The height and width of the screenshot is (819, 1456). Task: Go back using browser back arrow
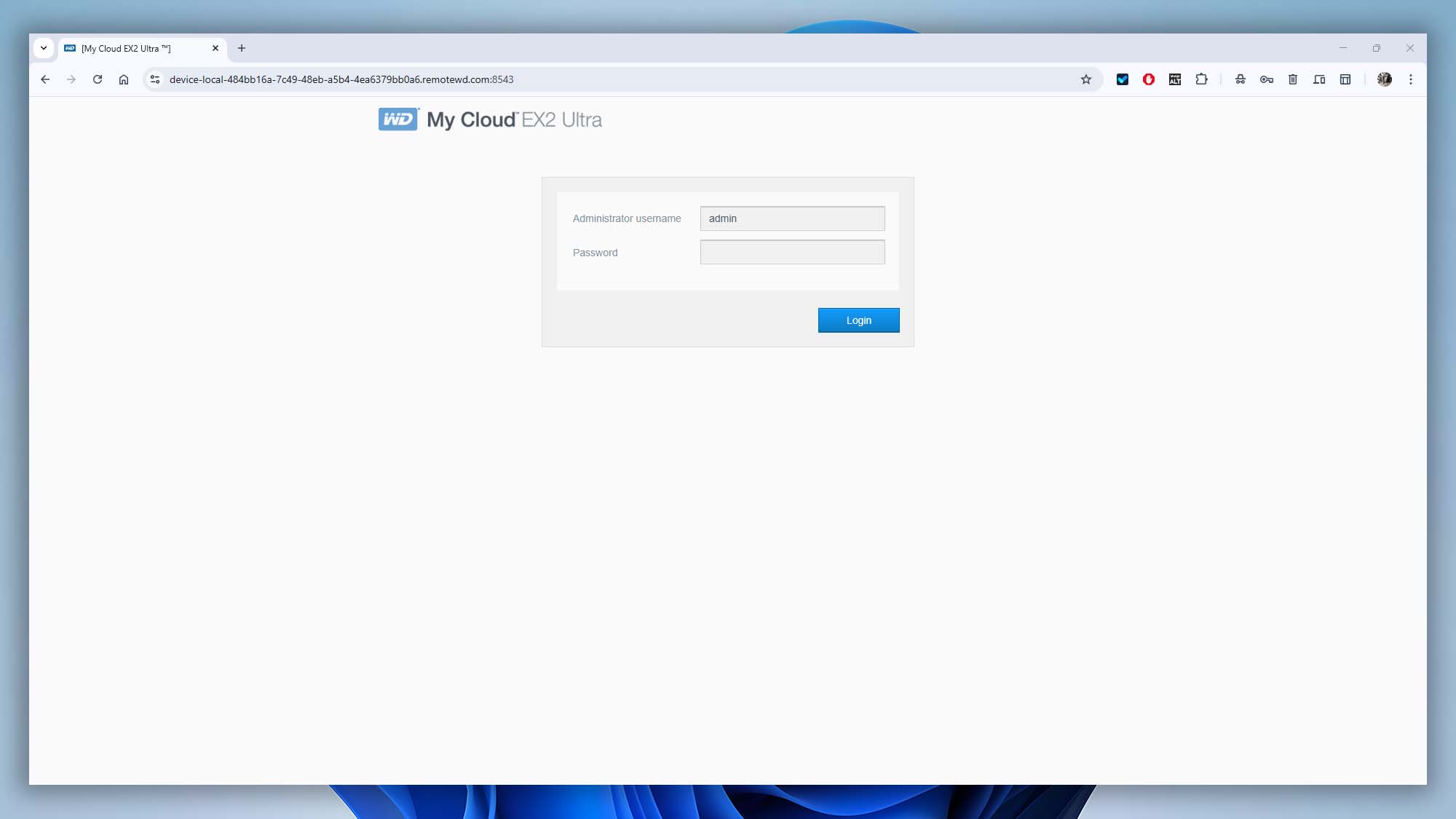click(x=45, y=79)
